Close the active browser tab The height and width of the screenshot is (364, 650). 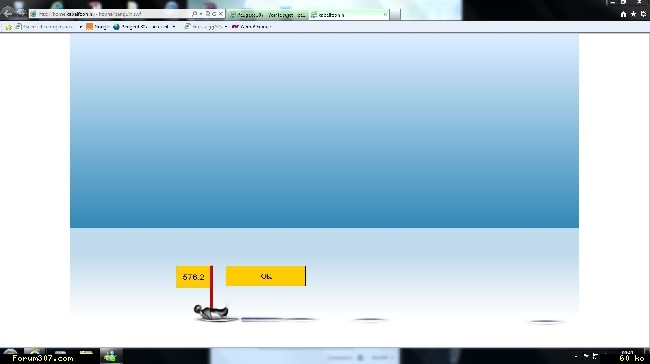click(385, 15)
